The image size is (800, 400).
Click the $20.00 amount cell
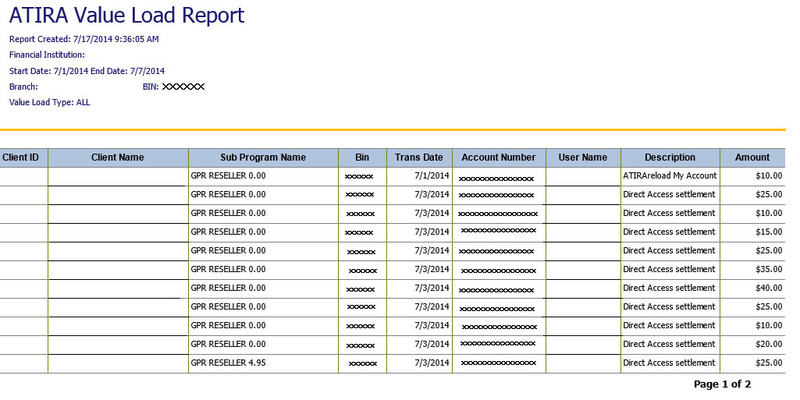(x=755, y=344)
